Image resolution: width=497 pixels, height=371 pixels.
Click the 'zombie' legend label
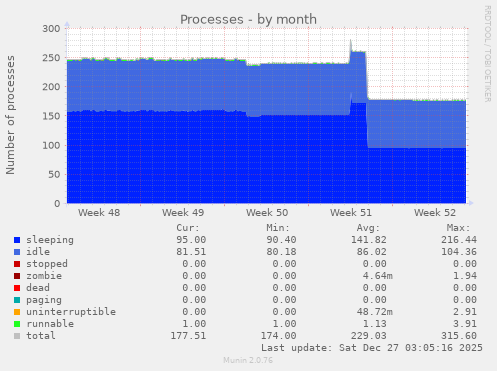44,276
